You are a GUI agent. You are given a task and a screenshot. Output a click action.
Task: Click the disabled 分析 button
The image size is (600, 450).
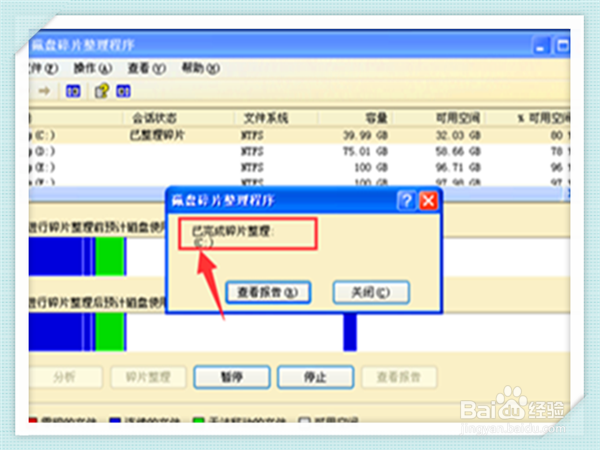point(64,377)
